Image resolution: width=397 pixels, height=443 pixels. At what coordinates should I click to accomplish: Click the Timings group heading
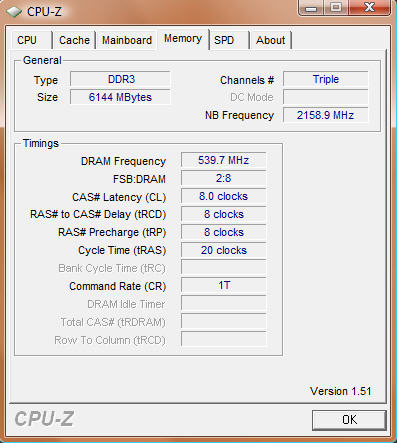click(x=41, y=143)
